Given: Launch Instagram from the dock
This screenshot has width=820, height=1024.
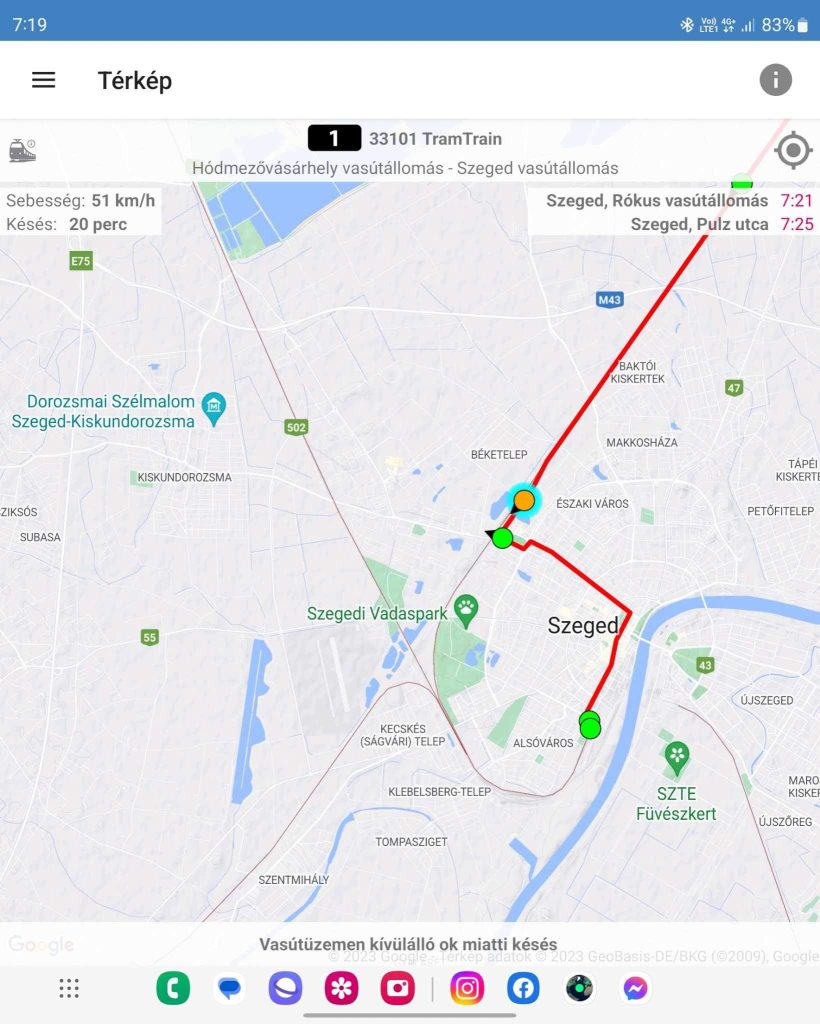Looking at the screenshot, I should coord(467,988).
